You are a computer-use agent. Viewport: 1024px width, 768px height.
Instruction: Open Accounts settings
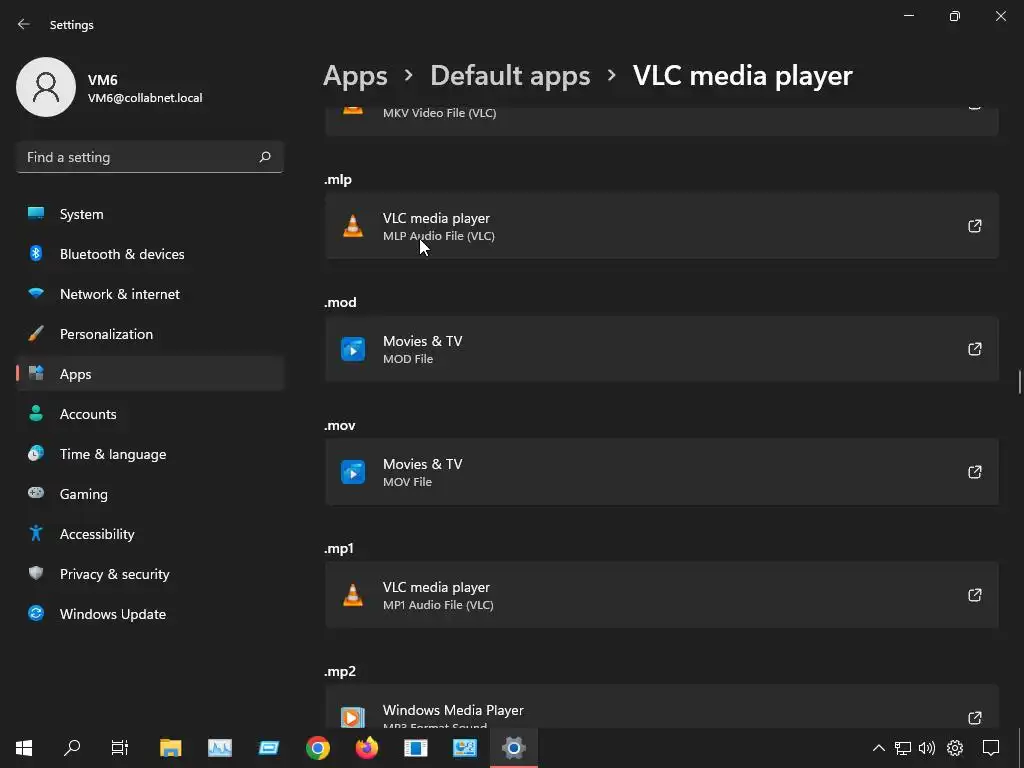(150, 414)
